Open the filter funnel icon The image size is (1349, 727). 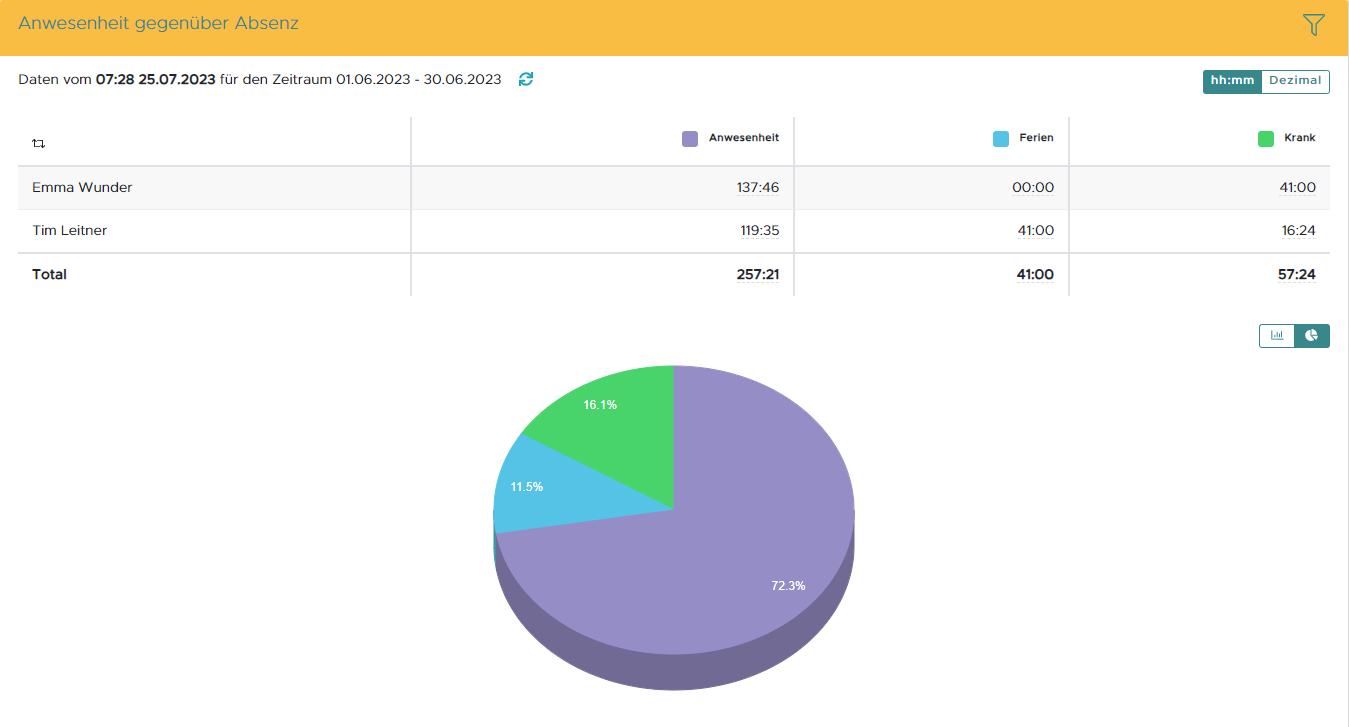[1314, 26]
